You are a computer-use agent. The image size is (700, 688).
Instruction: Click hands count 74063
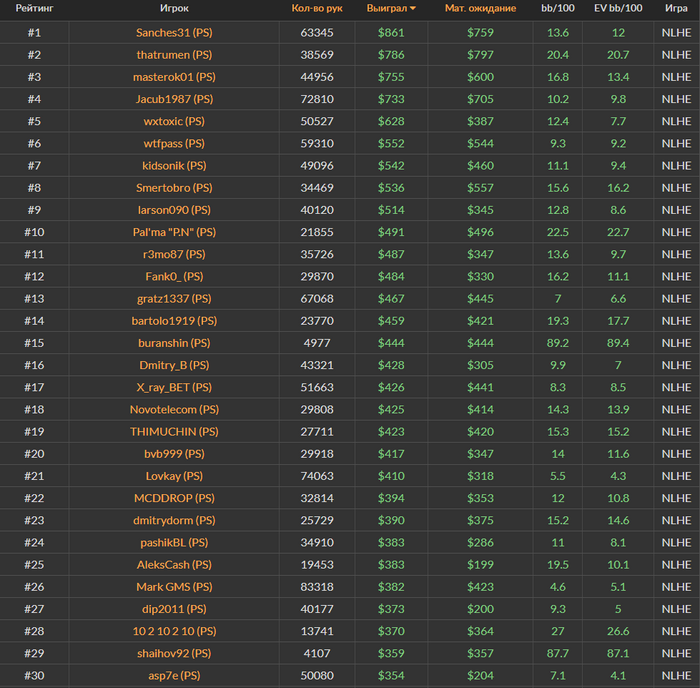317,476
